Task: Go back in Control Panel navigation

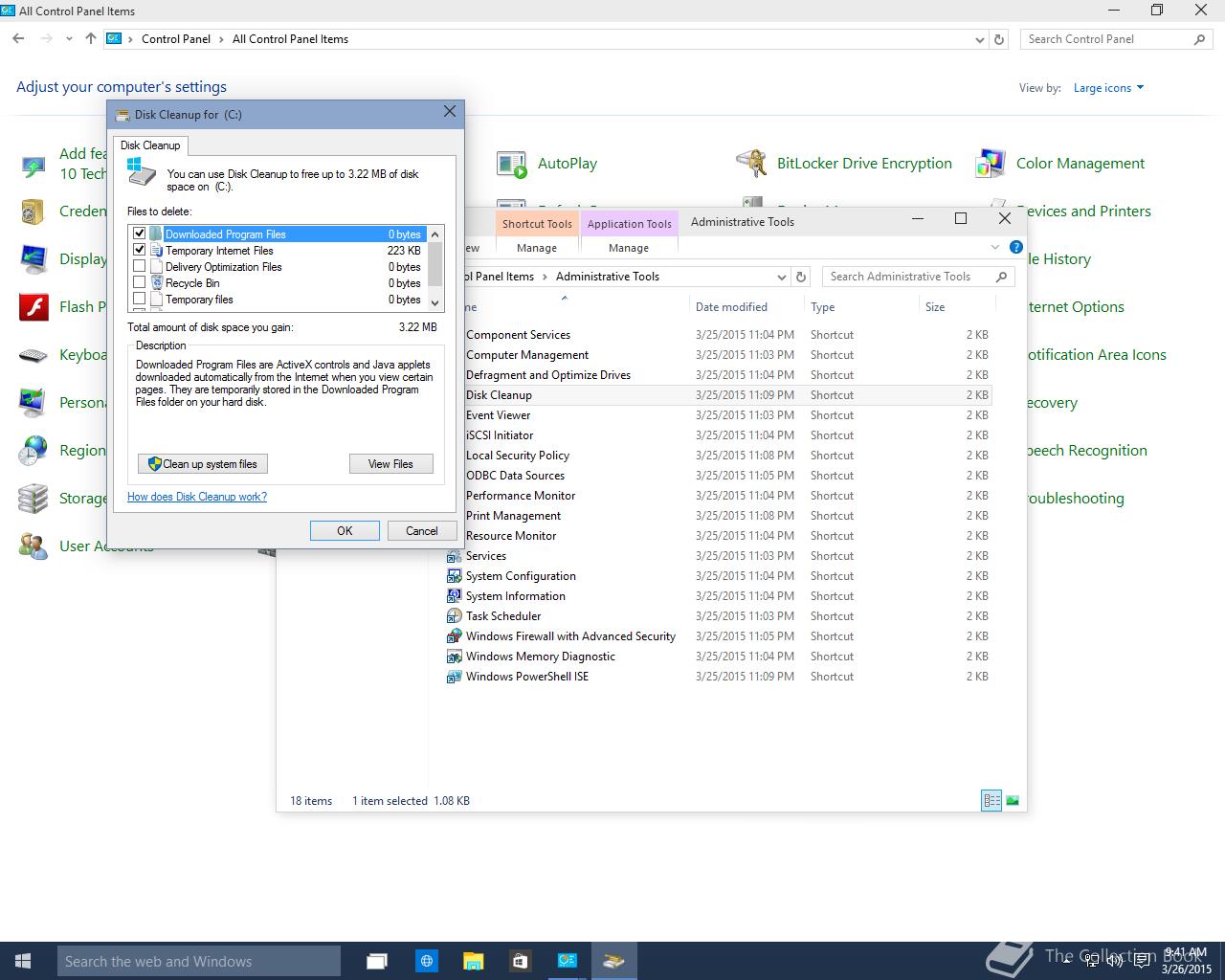Action: (x=19, y=39)
